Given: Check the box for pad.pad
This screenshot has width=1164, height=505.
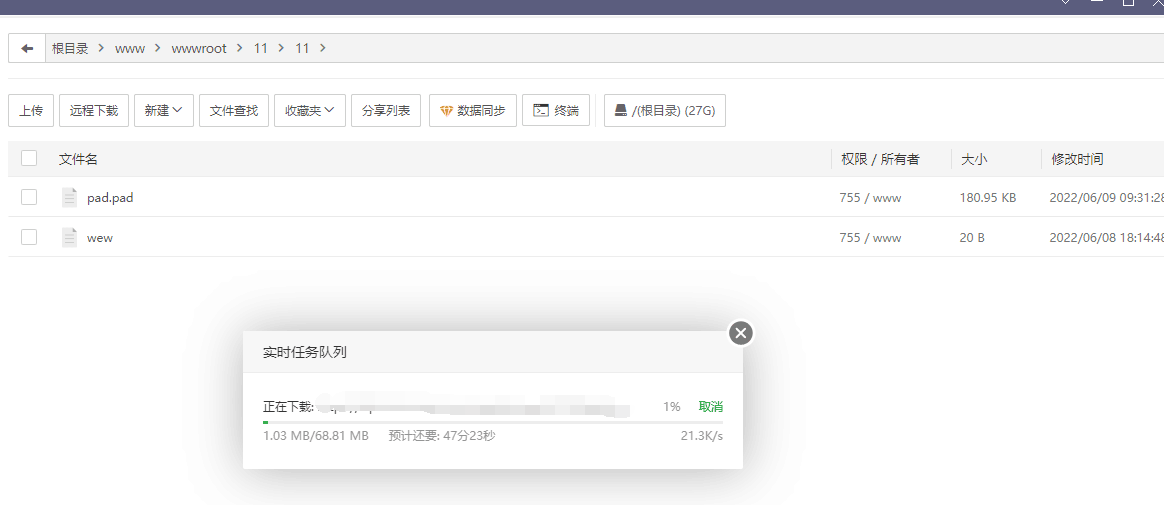Looking at the screenshot, I should pos(29,198).
